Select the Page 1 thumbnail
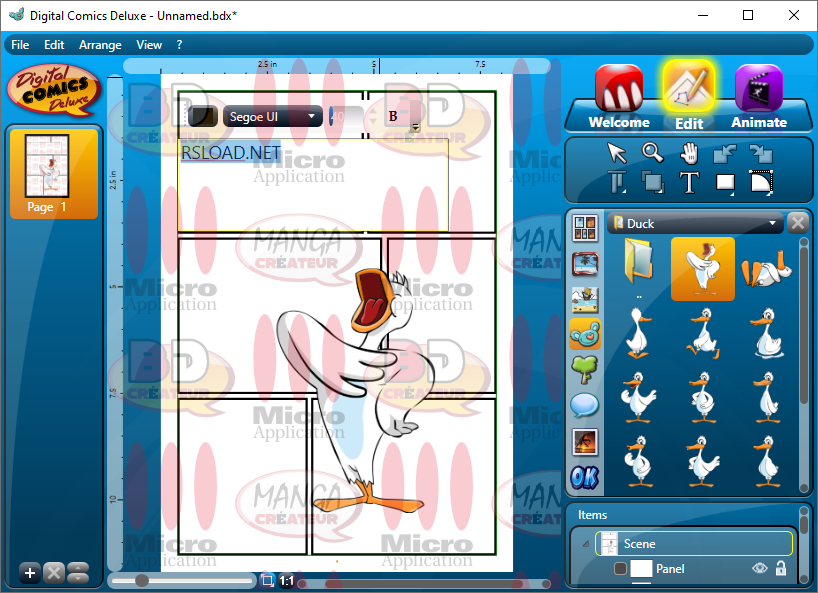Image resolution: width=818 pixels, height=593 pixels. 54,173
